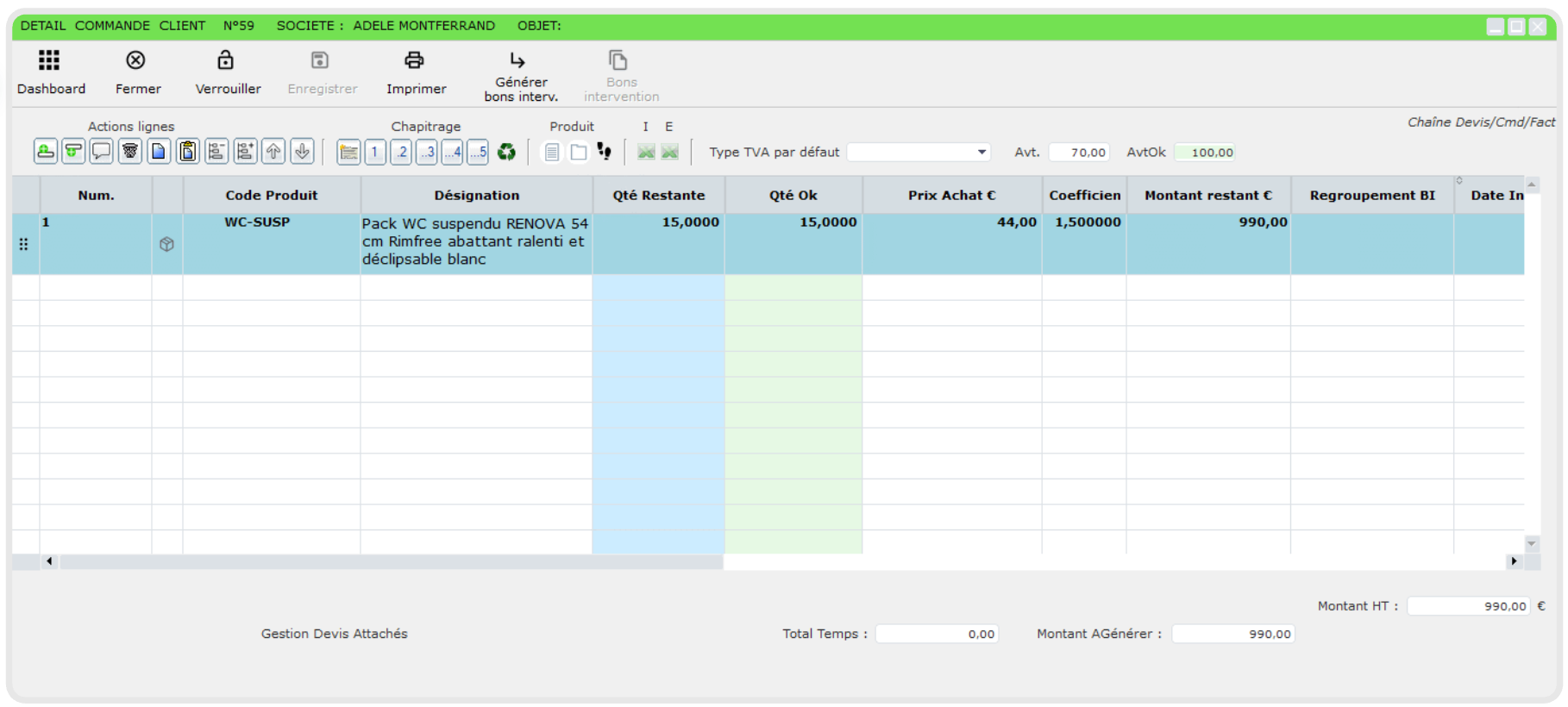The height and width of the screenshot is (707, 1568).
Task: Click the footprints icon in Produit group
Action: (x=605, y=153)
